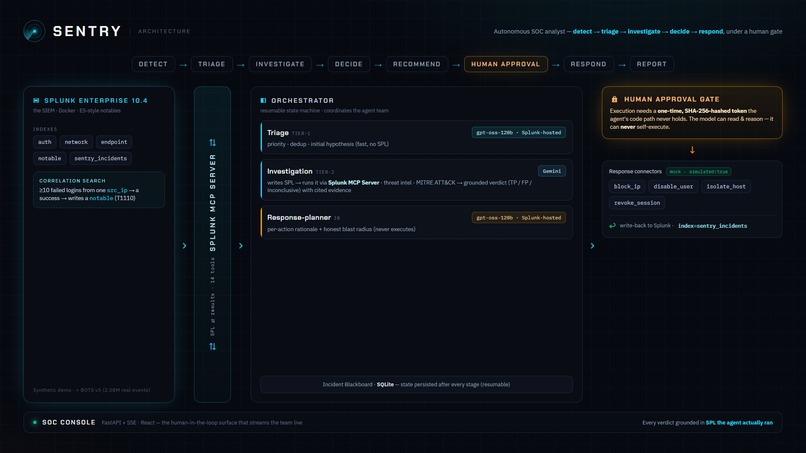Click the Incident Blackboard SQLite bar

[416, 385]
